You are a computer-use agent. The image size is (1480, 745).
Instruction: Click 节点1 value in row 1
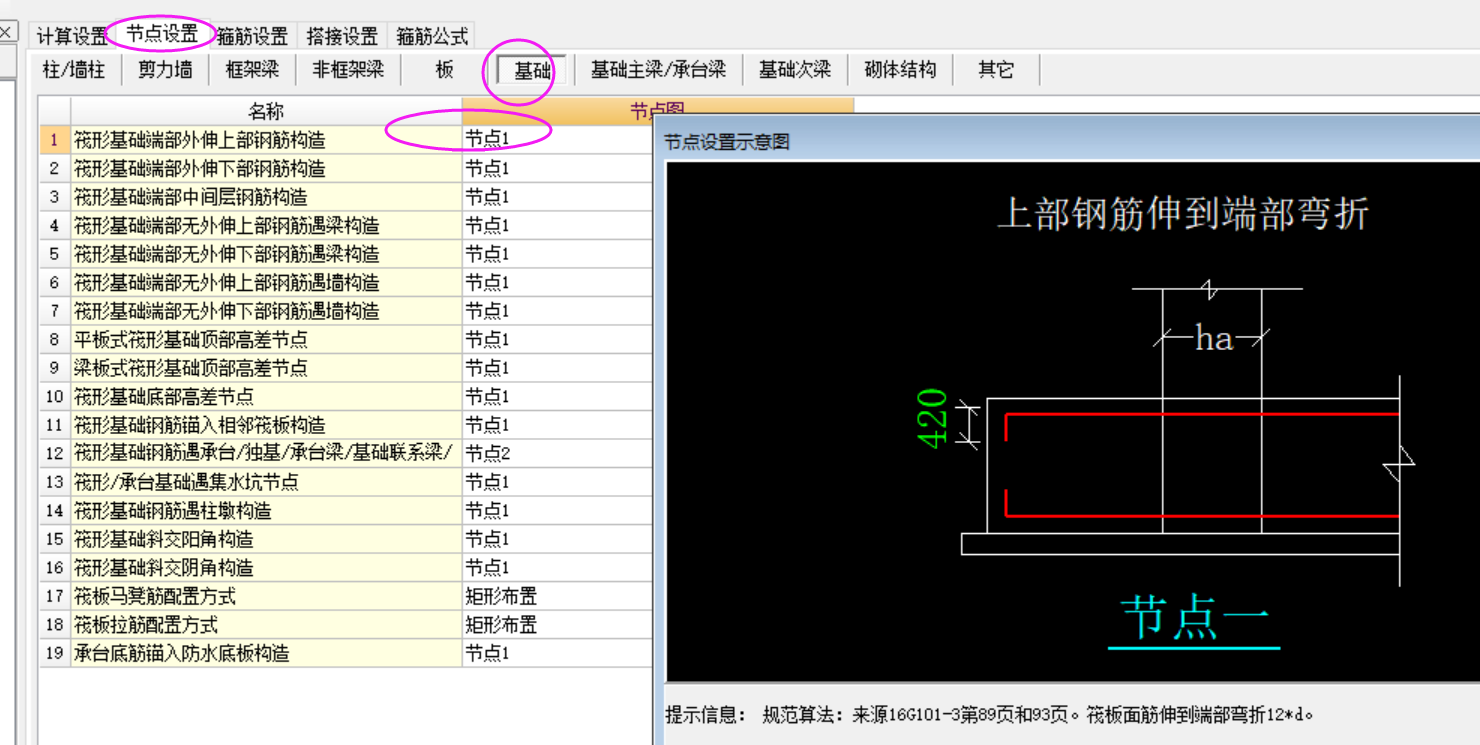point(487,140)
